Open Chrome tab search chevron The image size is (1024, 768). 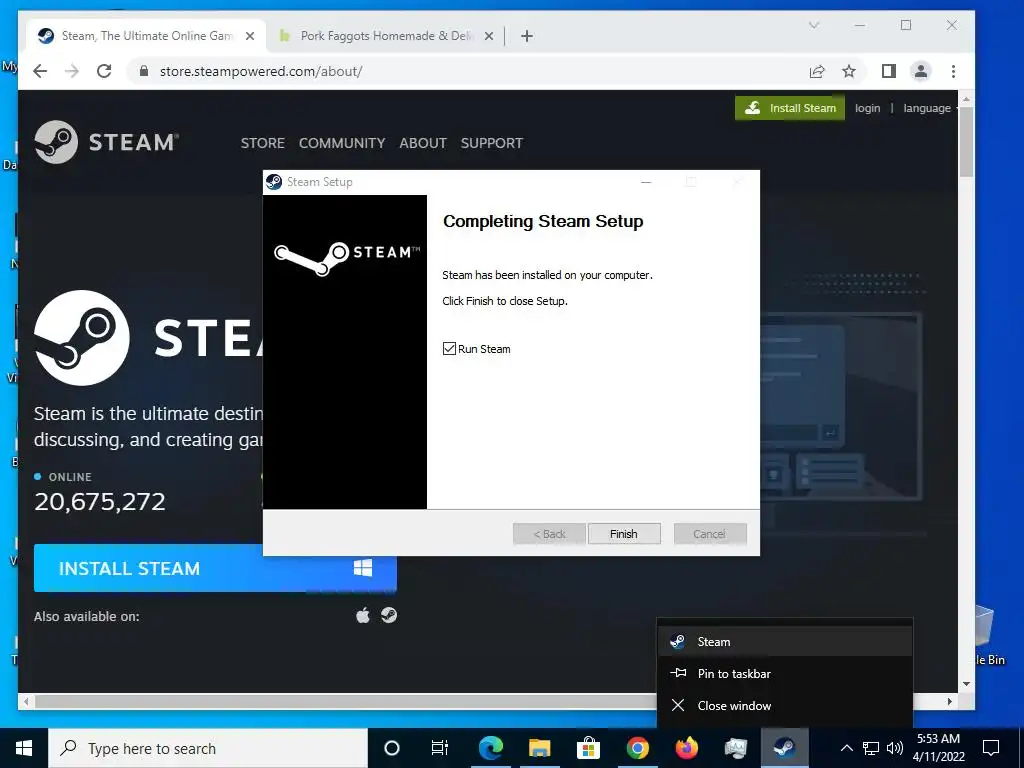(814, 25)
